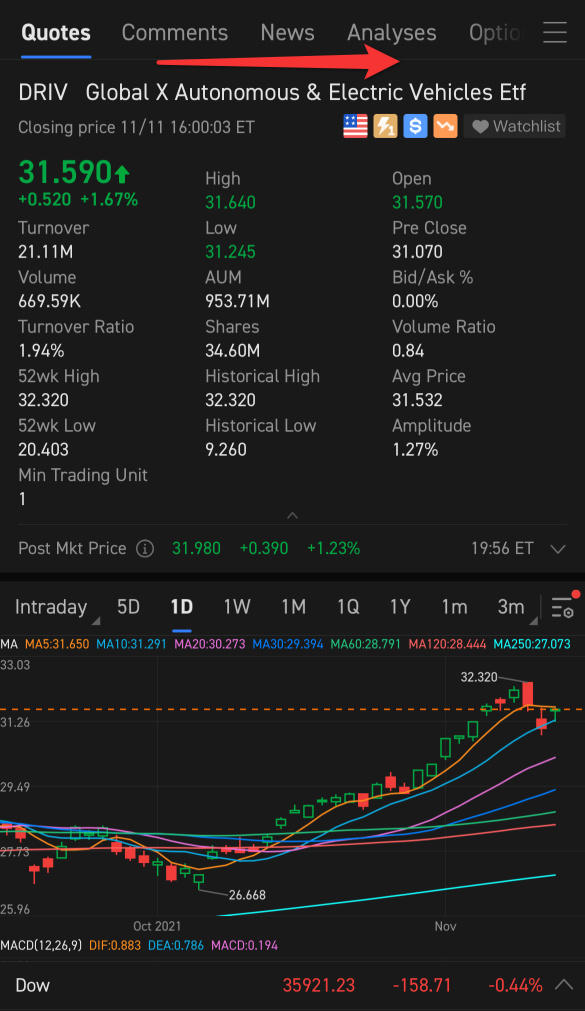Tap the MA120:28.444 indicator label
The image size is (585, 1011).
(x=447, y=643)
